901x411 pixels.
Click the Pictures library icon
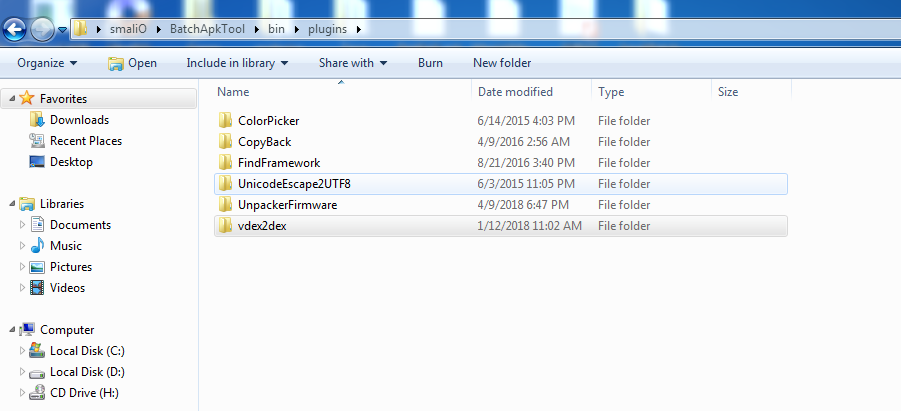point(37,267)
